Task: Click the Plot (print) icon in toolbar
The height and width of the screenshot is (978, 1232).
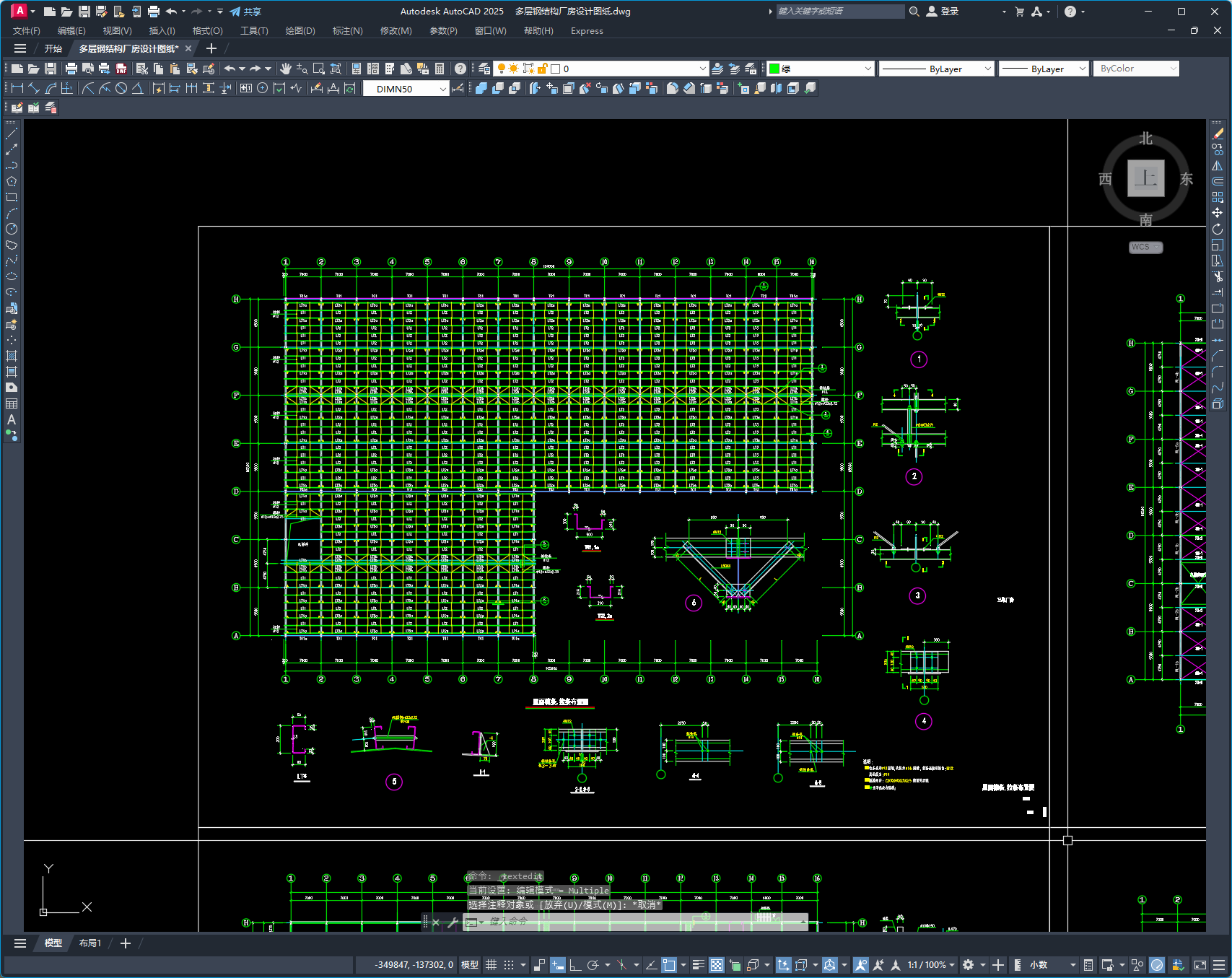Action: coord(71,69)
